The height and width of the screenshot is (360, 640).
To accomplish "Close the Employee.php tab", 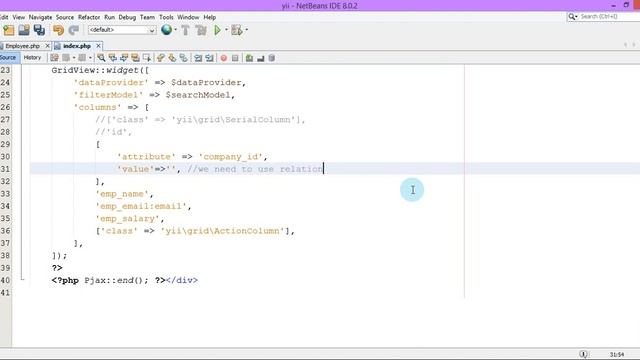I will 47,46.
